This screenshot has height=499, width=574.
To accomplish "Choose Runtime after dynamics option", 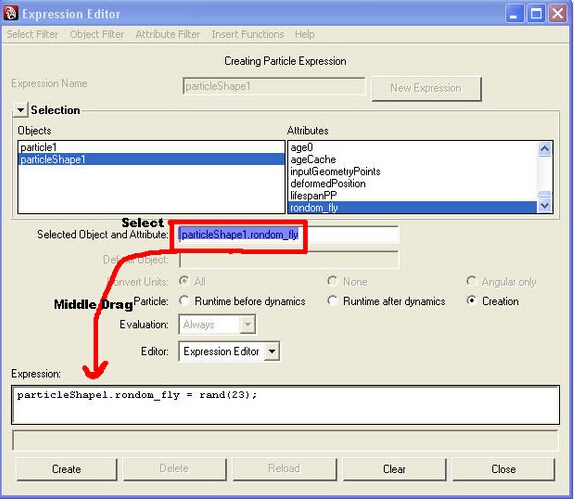I will (332, 301).
